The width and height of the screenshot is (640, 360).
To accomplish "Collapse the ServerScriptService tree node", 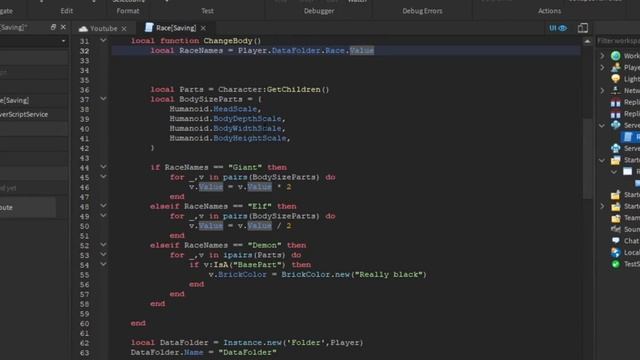I will coord(602,125).
